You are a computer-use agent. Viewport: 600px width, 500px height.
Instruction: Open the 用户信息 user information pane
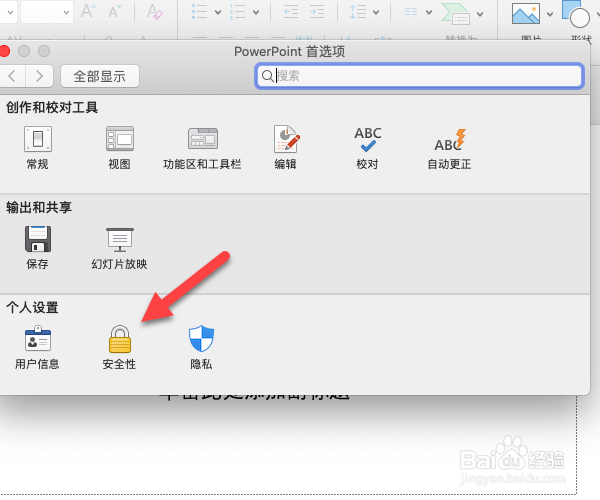pos(37,347)
